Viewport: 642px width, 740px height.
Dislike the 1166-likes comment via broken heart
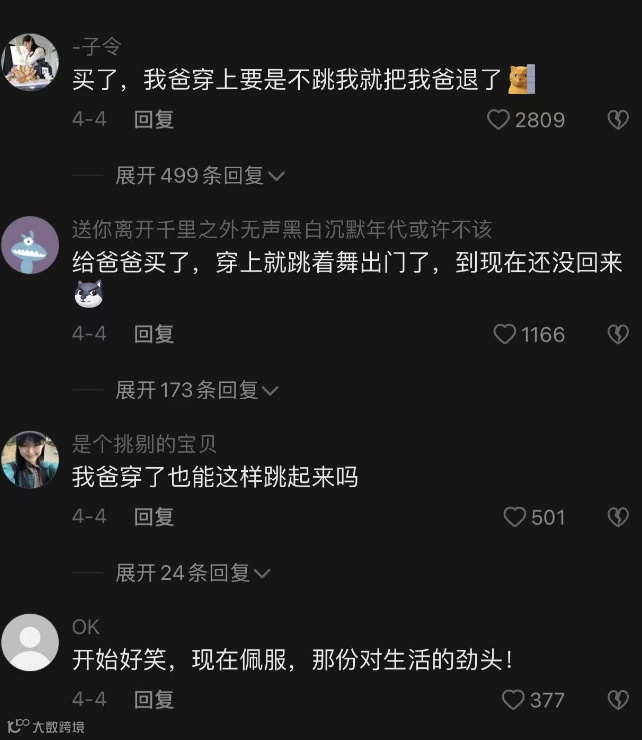click(x=618, y=334)
